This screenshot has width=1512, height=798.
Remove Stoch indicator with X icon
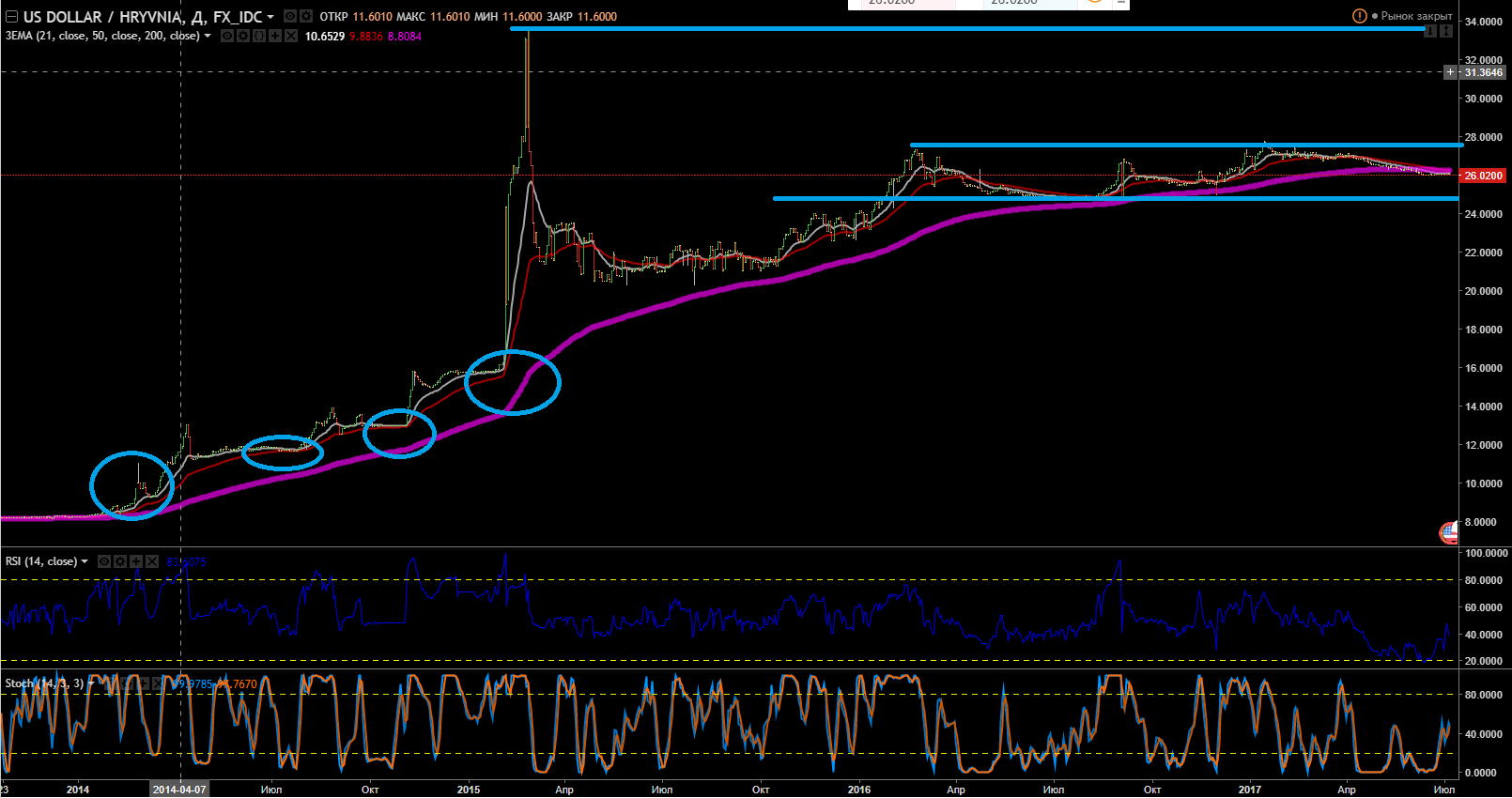pos(158,683)
